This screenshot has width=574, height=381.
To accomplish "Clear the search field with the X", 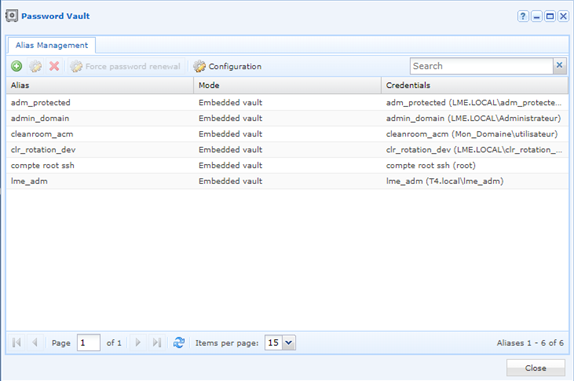I will tap(559, 66).
